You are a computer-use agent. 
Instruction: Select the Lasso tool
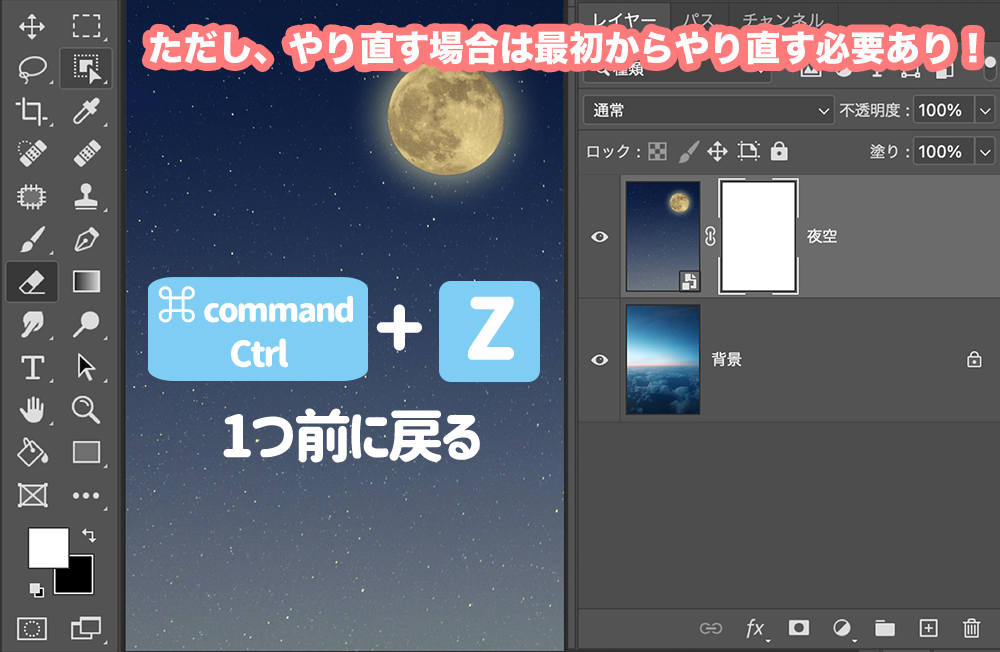[32, 68]
